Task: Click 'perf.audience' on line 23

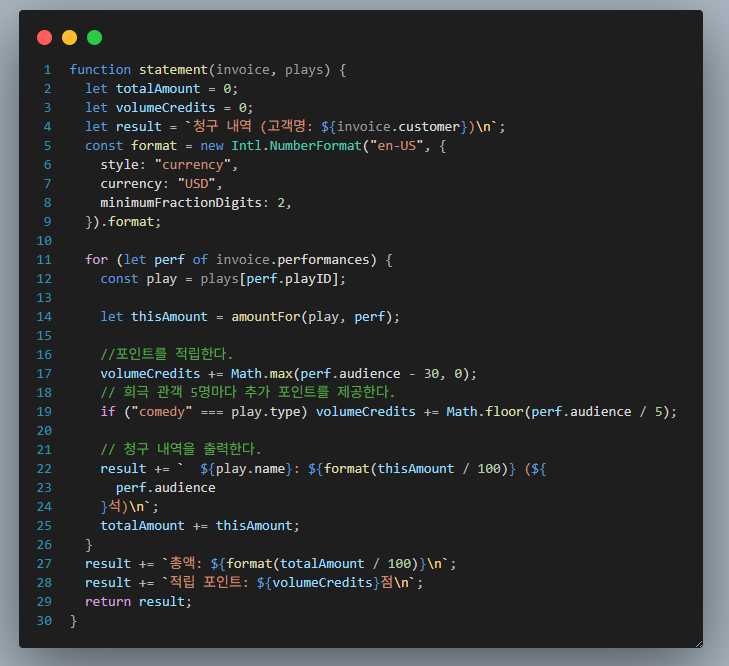Action: click(166, 488)
